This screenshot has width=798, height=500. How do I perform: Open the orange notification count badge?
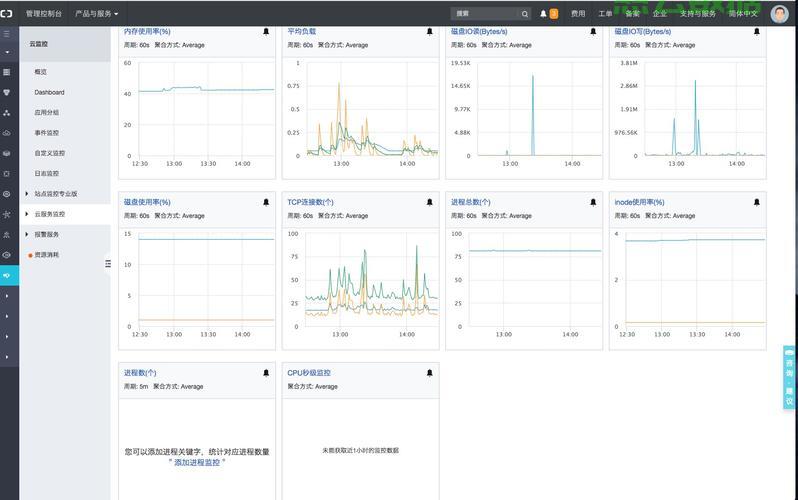(x=554, y=14)
